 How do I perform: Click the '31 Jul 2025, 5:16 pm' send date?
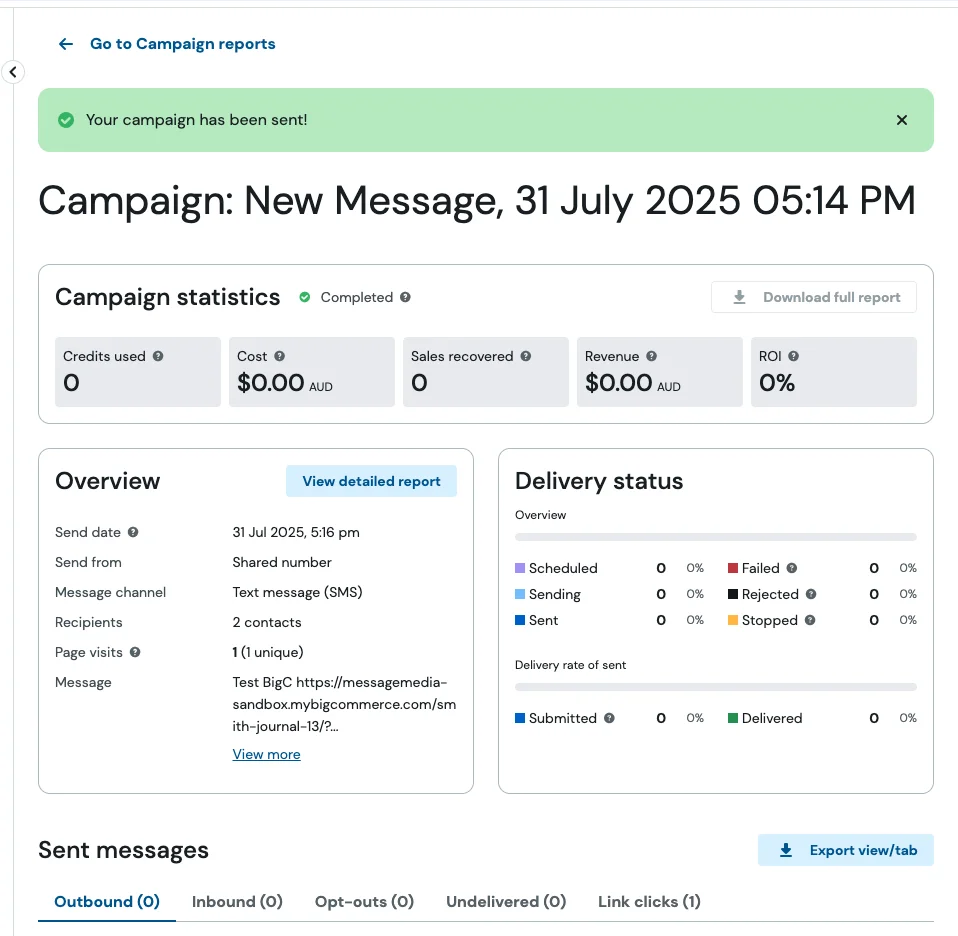[296, 532]
